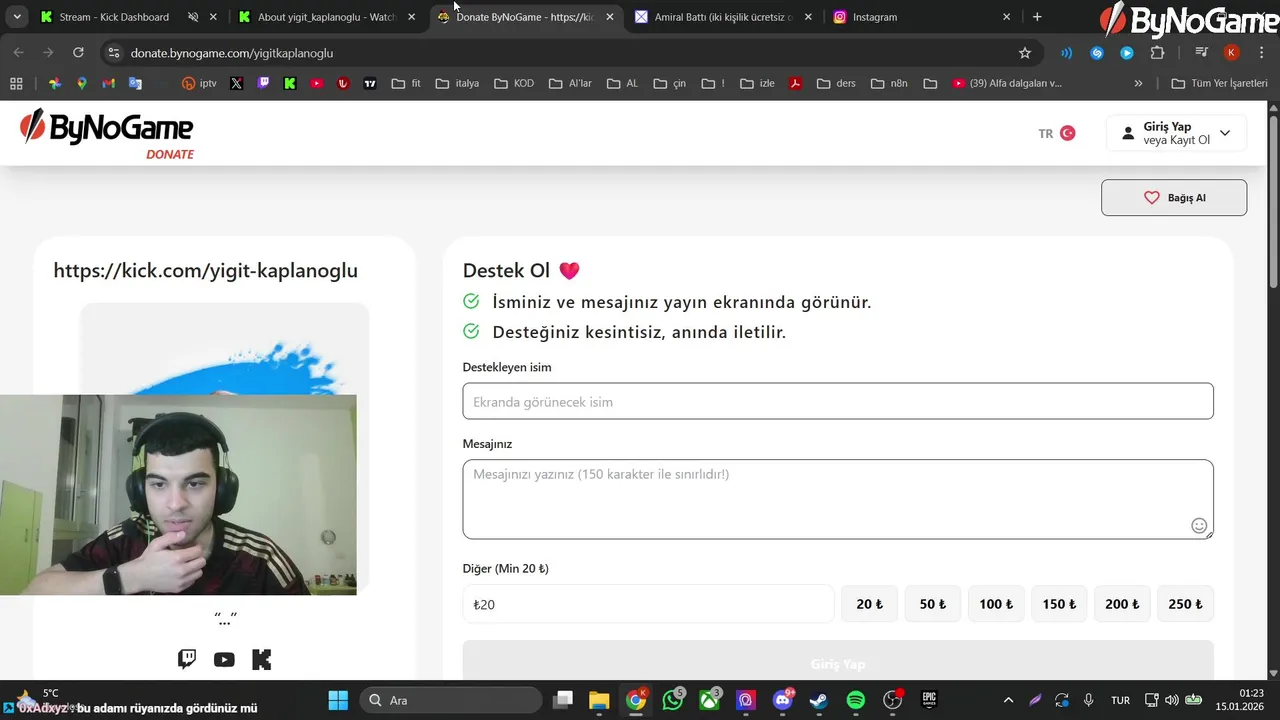Open the Kick channel icon below avatar
Viewport: 1280px width, 720px height.
[x=261, y=659]
